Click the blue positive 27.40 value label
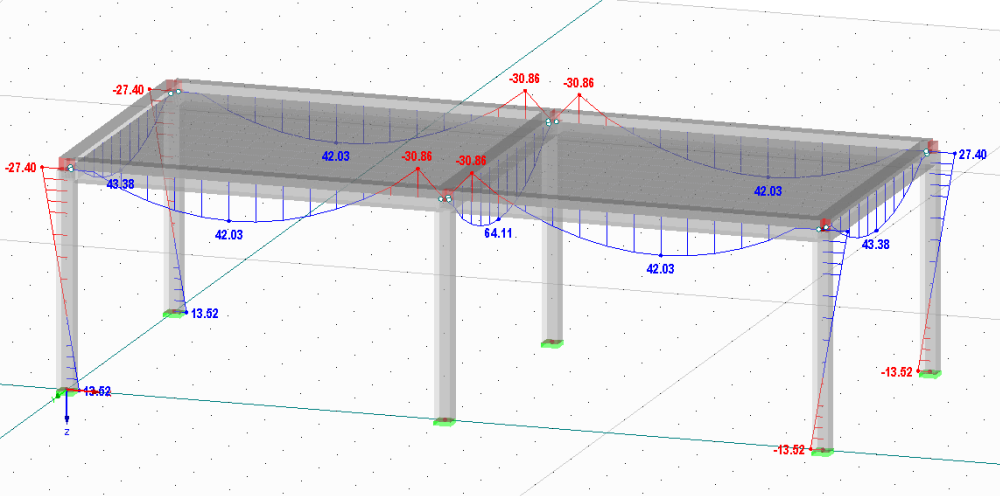Image resolution: width=1000 pixels, height=496 pixels. [x=973, y=154]
